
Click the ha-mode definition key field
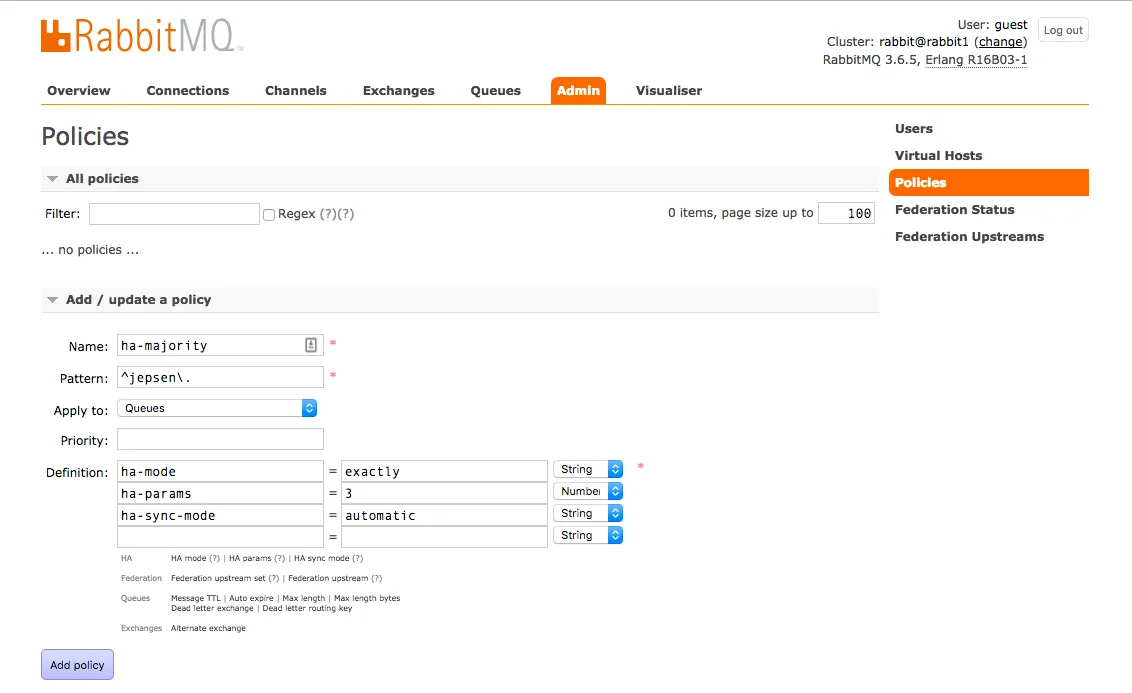tap(220, 471)
